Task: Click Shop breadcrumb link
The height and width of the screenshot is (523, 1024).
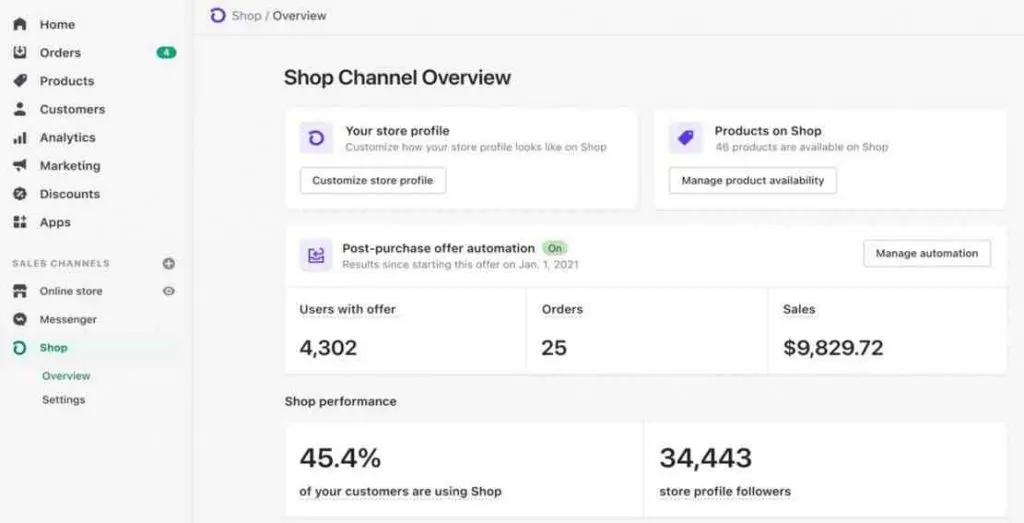Action: tap(246, 16)
